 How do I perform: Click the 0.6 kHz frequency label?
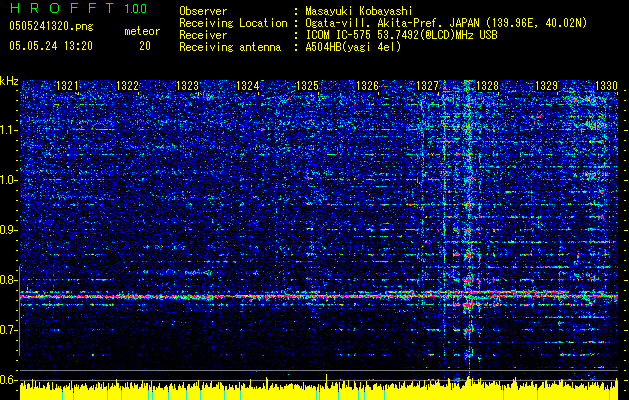point(9,380)
